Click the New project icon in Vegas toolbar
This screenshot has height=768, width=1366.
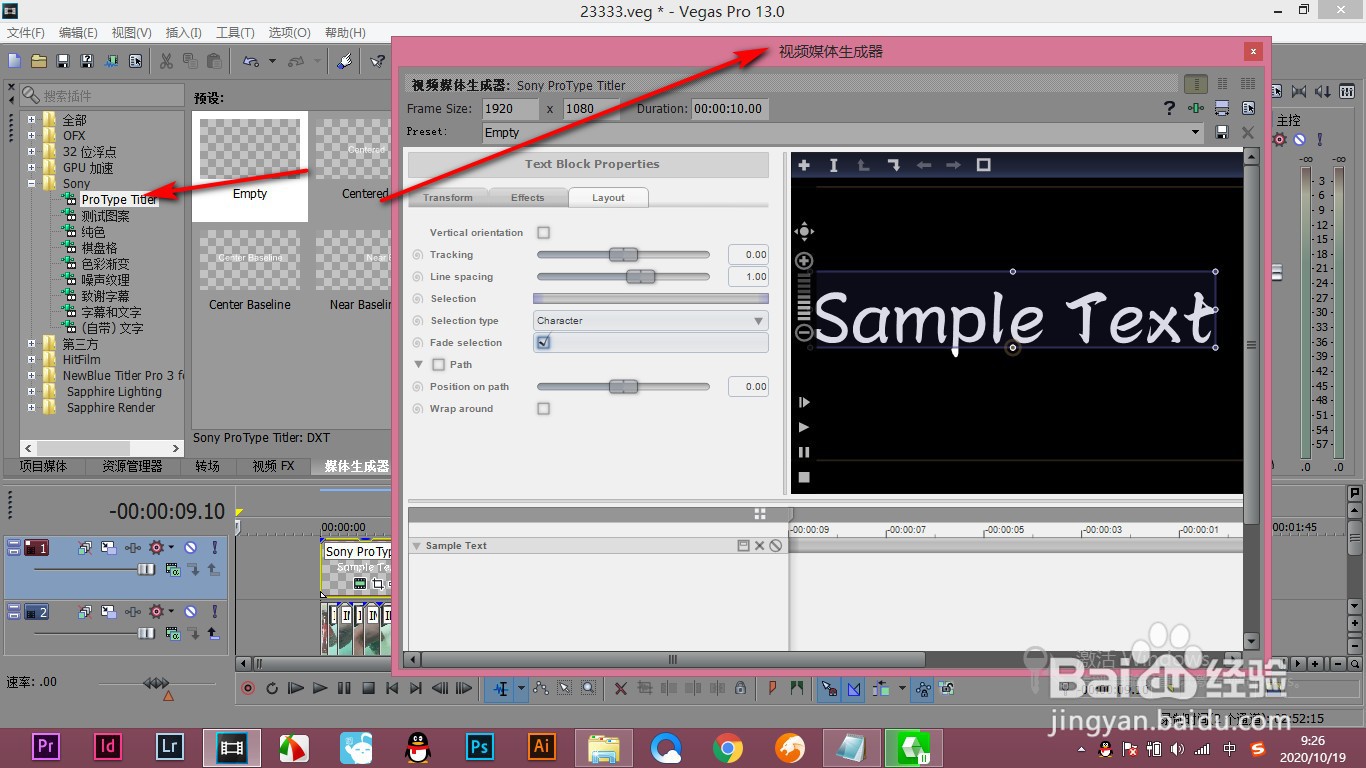(14, 61)
